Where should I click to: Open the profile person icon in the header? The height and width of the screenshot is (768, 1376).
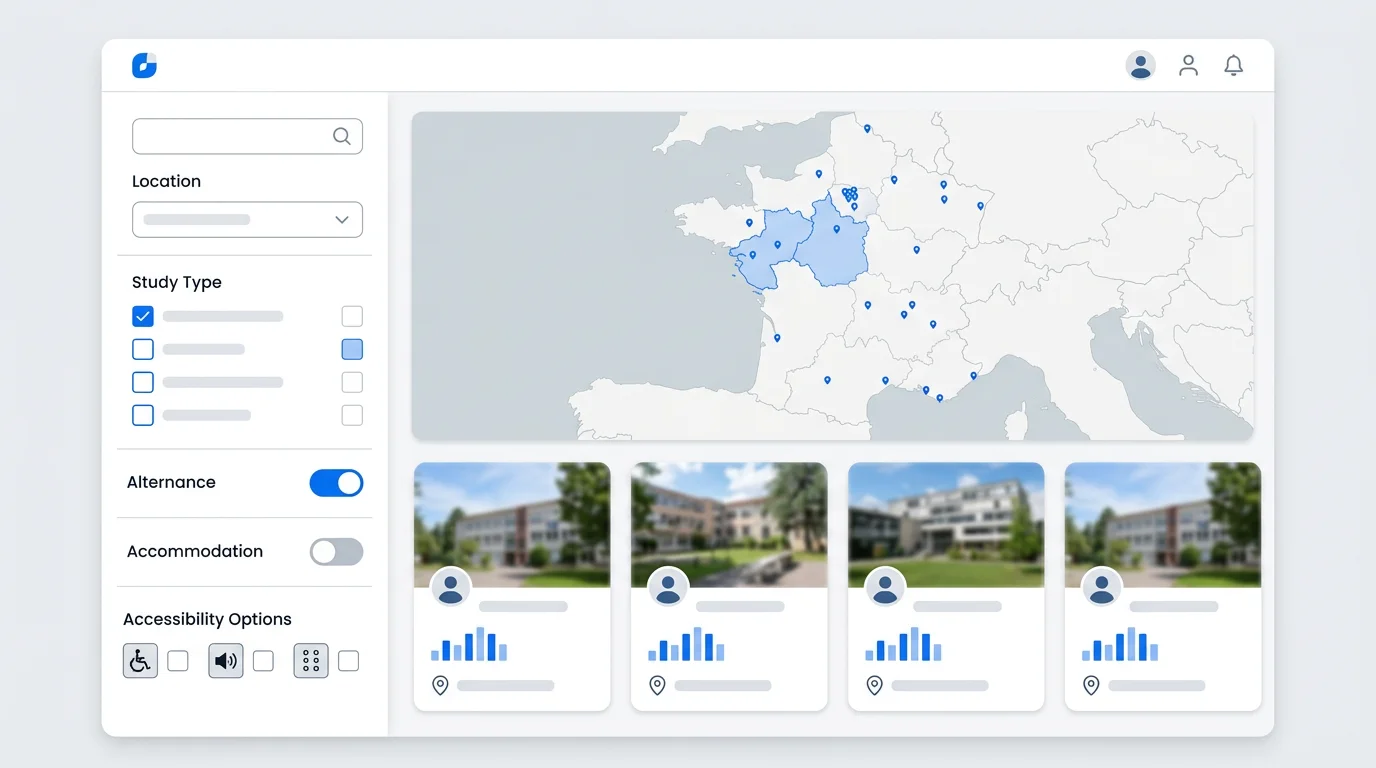(x=1188, y=65)
